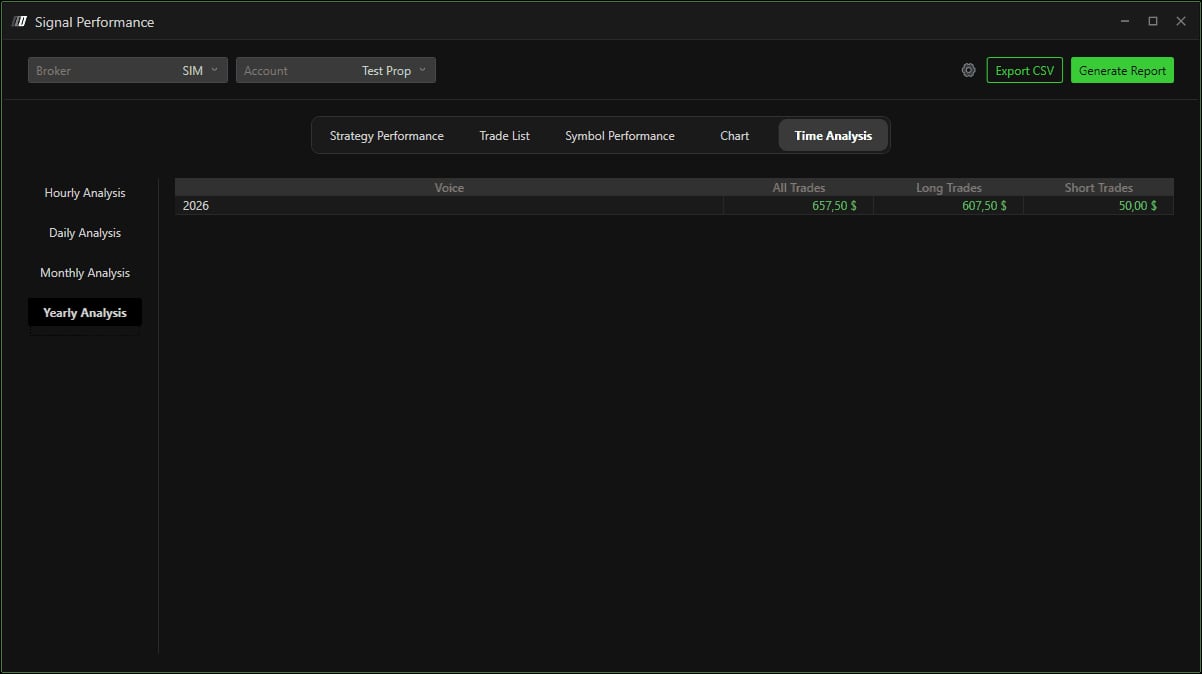
Task: Switch to the Strategy Performance tab
Action: pyautogui.click(x=386, y=136)
